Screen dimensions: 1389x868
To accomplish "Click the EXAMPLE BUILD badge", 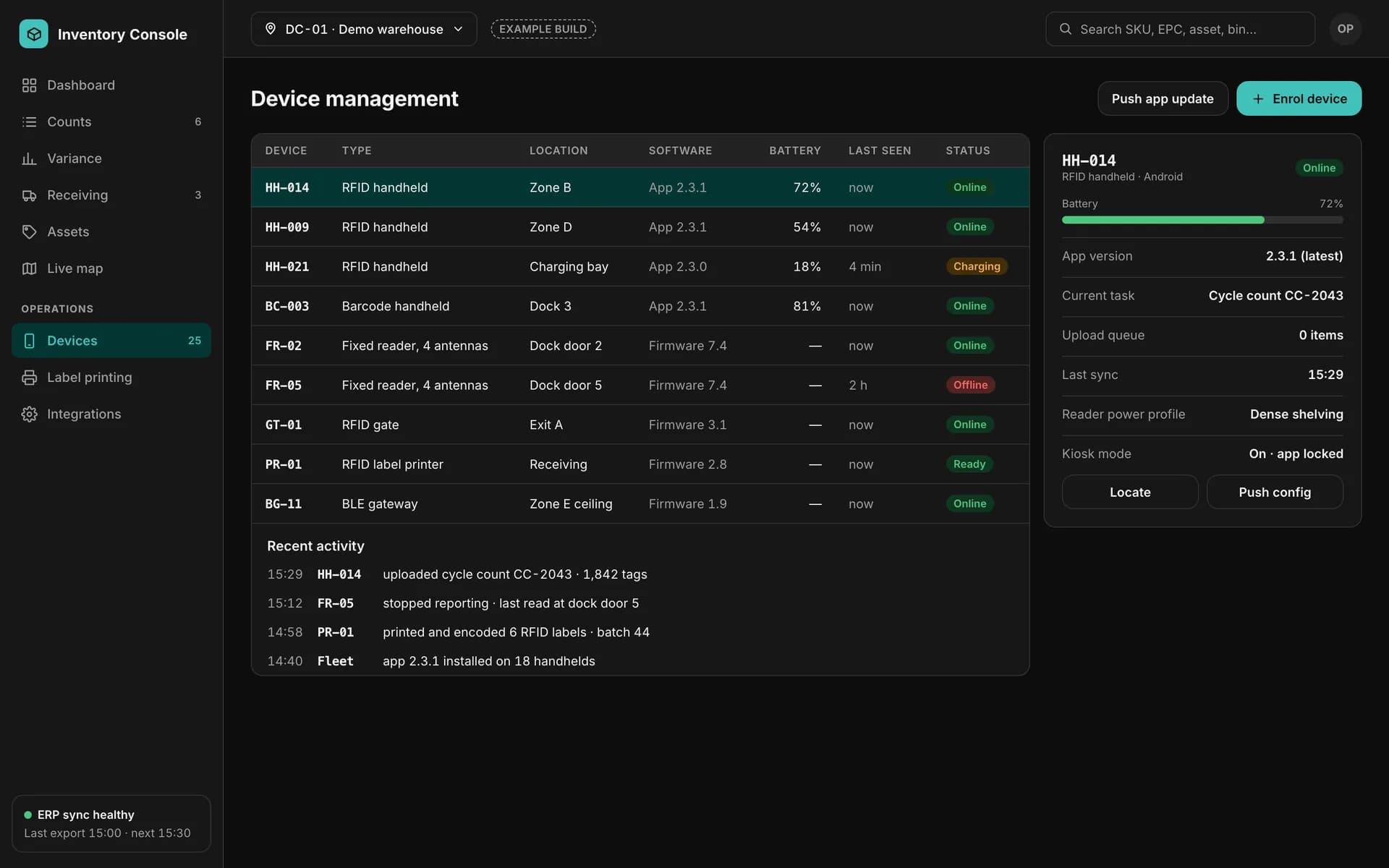I will [x=543, y=29].
